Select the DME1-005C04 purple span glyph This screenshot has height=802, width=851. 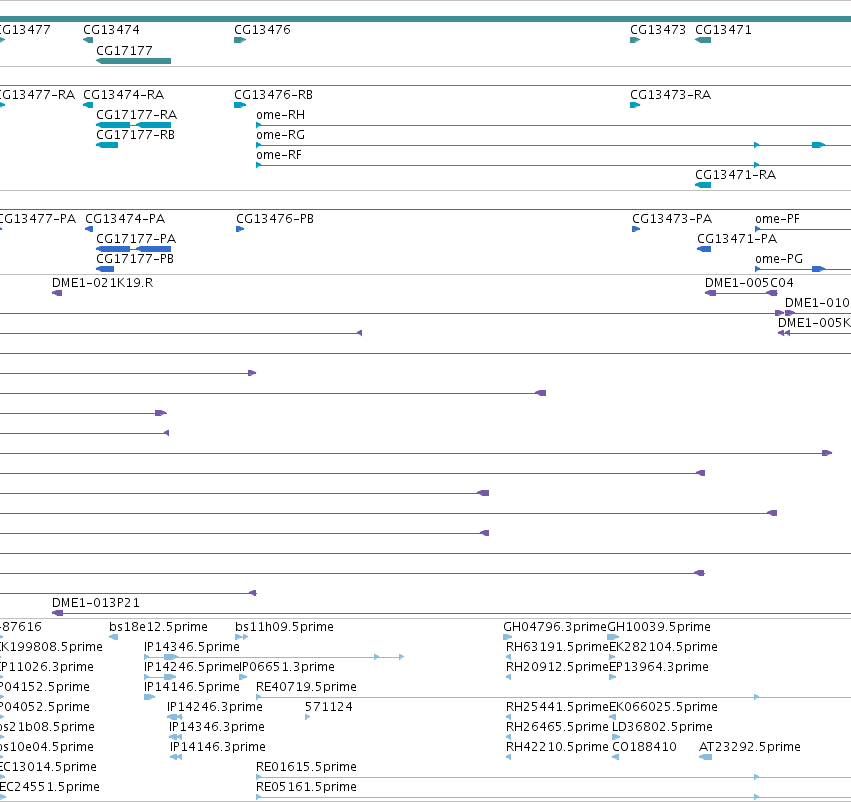[x=741, y=294]
